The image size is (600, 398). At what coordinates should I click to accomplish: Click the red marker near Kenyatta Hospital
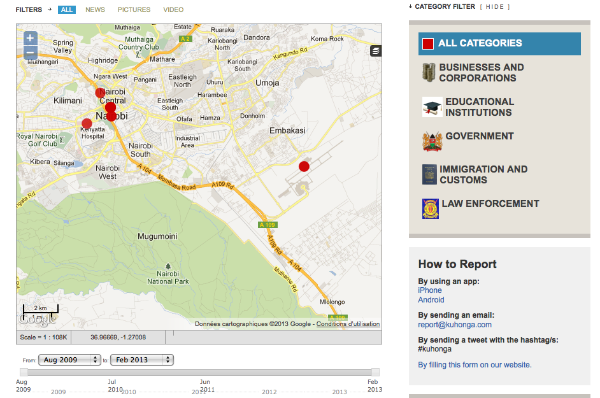(x=87, y=124)
